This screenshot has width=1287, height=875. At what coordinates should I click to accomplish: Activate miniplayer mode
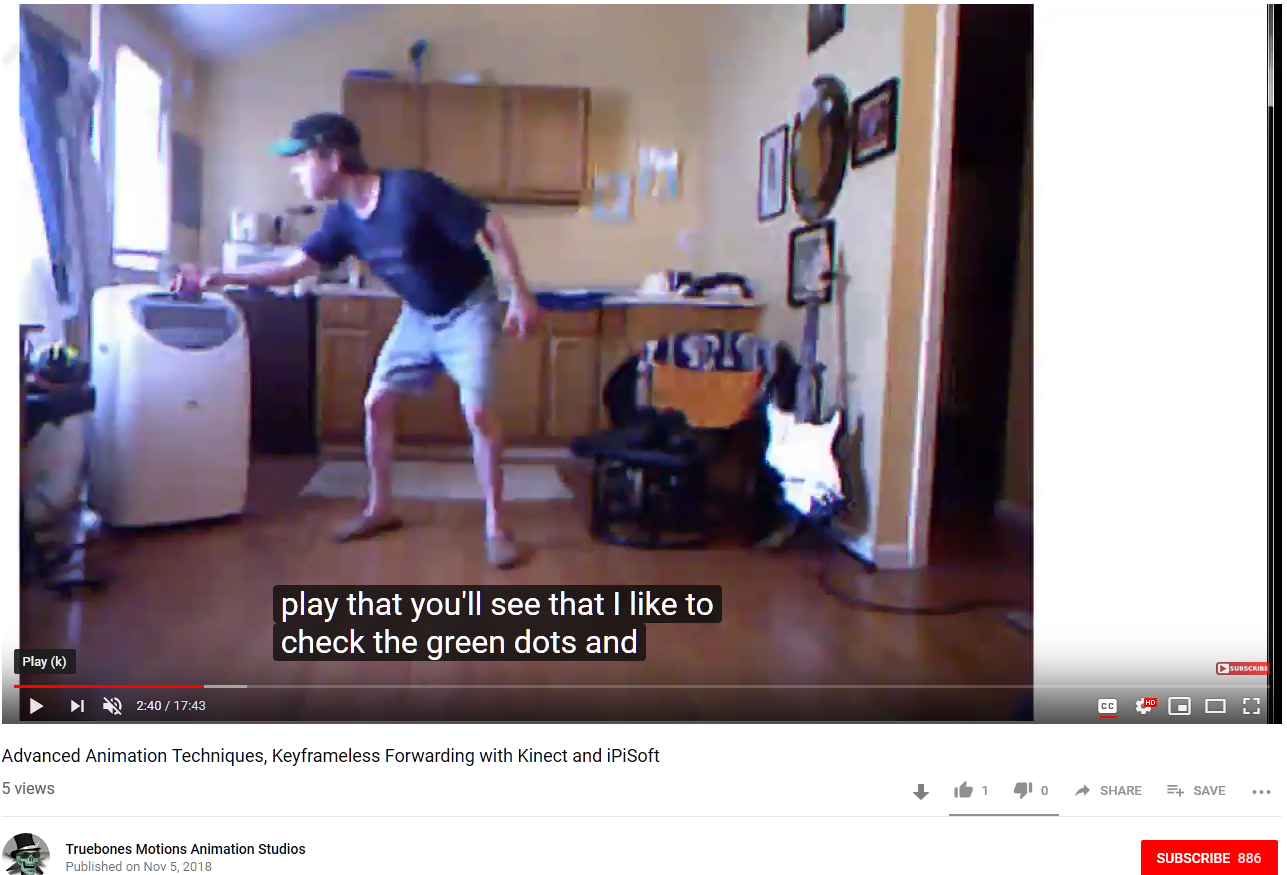(1180, 706)
